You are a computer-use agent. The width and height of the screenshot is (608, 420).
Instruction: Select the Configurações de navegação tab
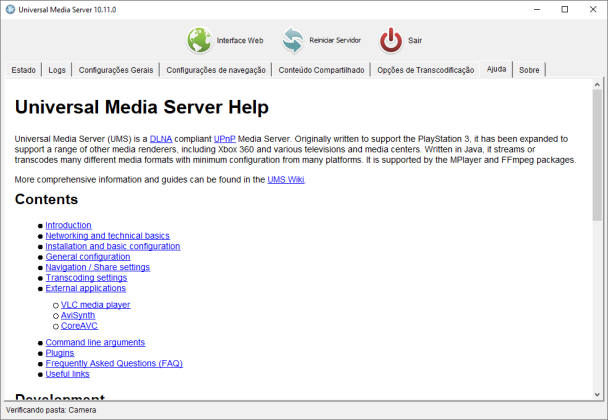(215, 70)
